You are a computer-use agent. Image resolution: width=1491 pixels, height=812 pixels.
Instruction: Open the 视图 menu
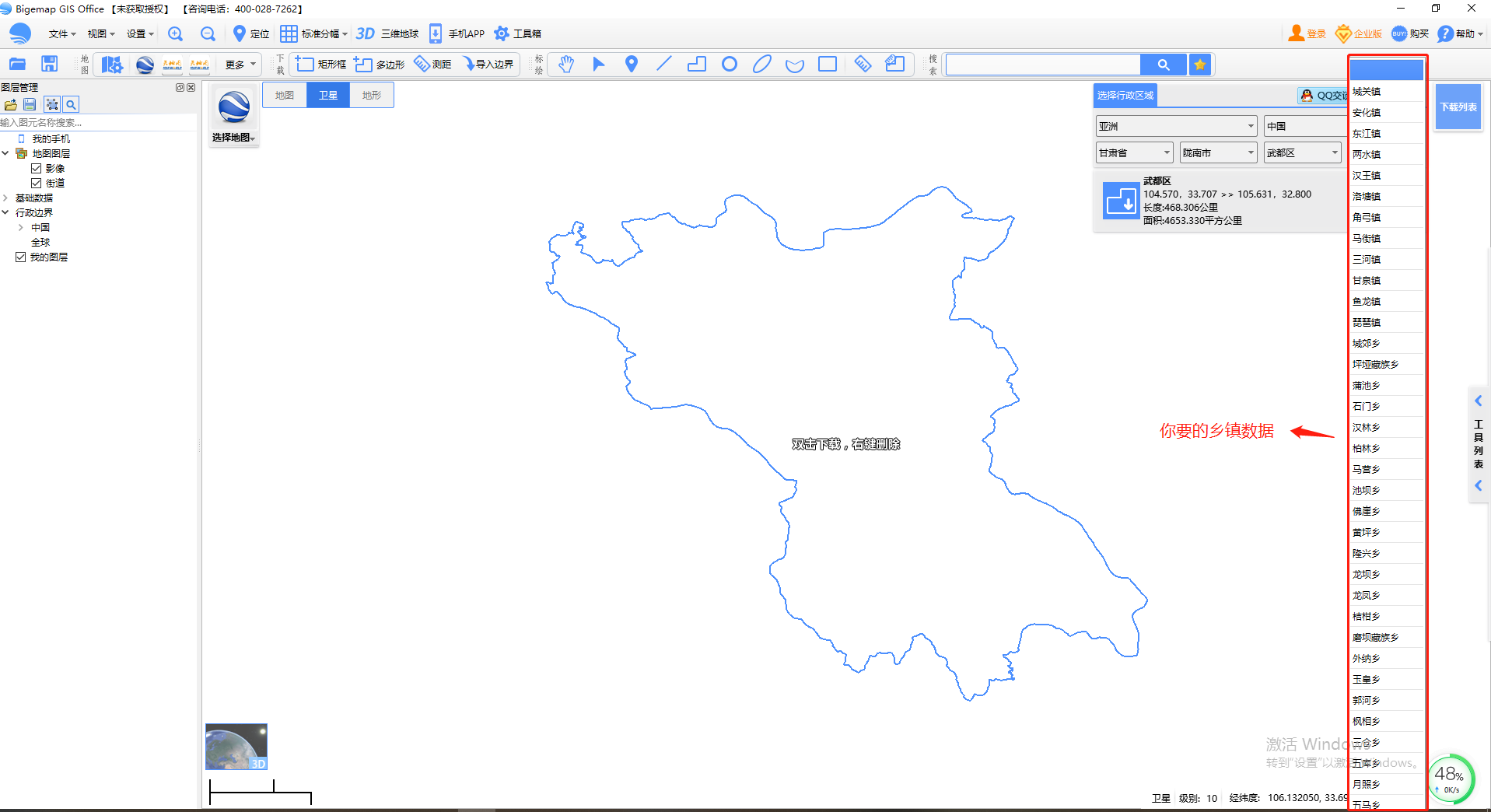(101, 33)
